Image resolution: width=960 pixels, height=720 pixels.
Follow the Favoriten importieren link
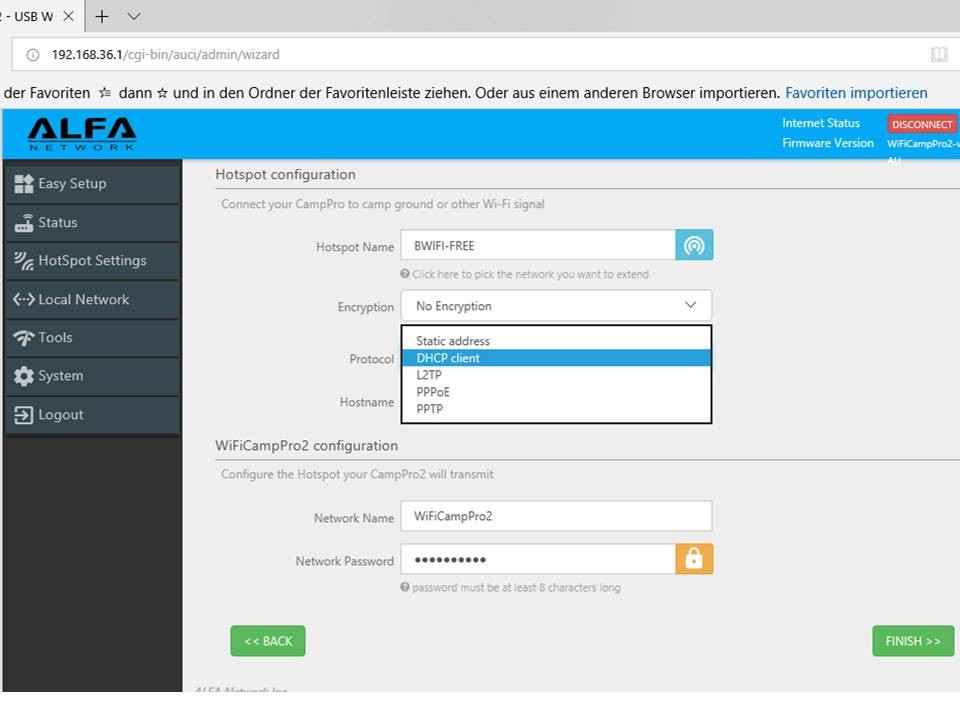click(856, 93)
